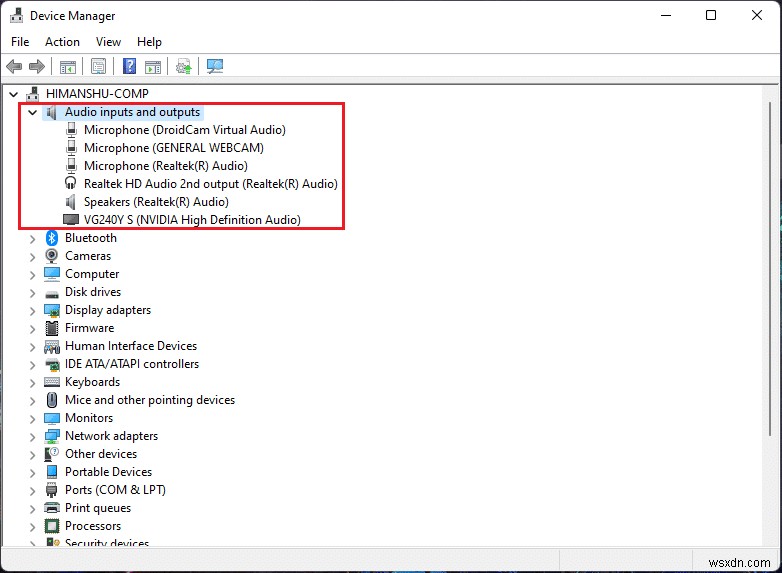Select the HIMANSHU-COMP computer name
This screenshot has height=573, width=782.
coord(97,94)
